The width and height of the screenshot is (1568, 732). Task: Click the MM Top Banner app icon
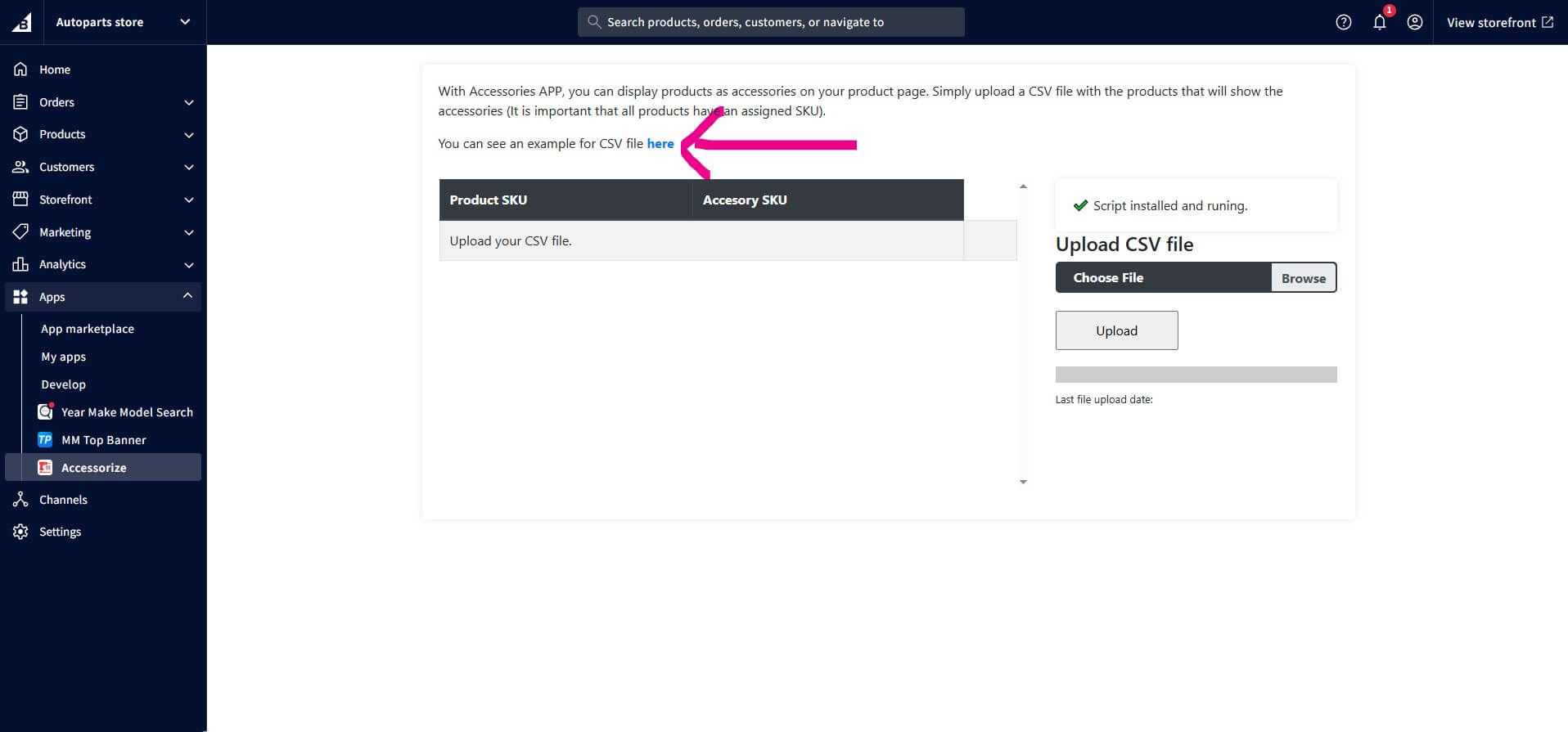tap(45, 440)
